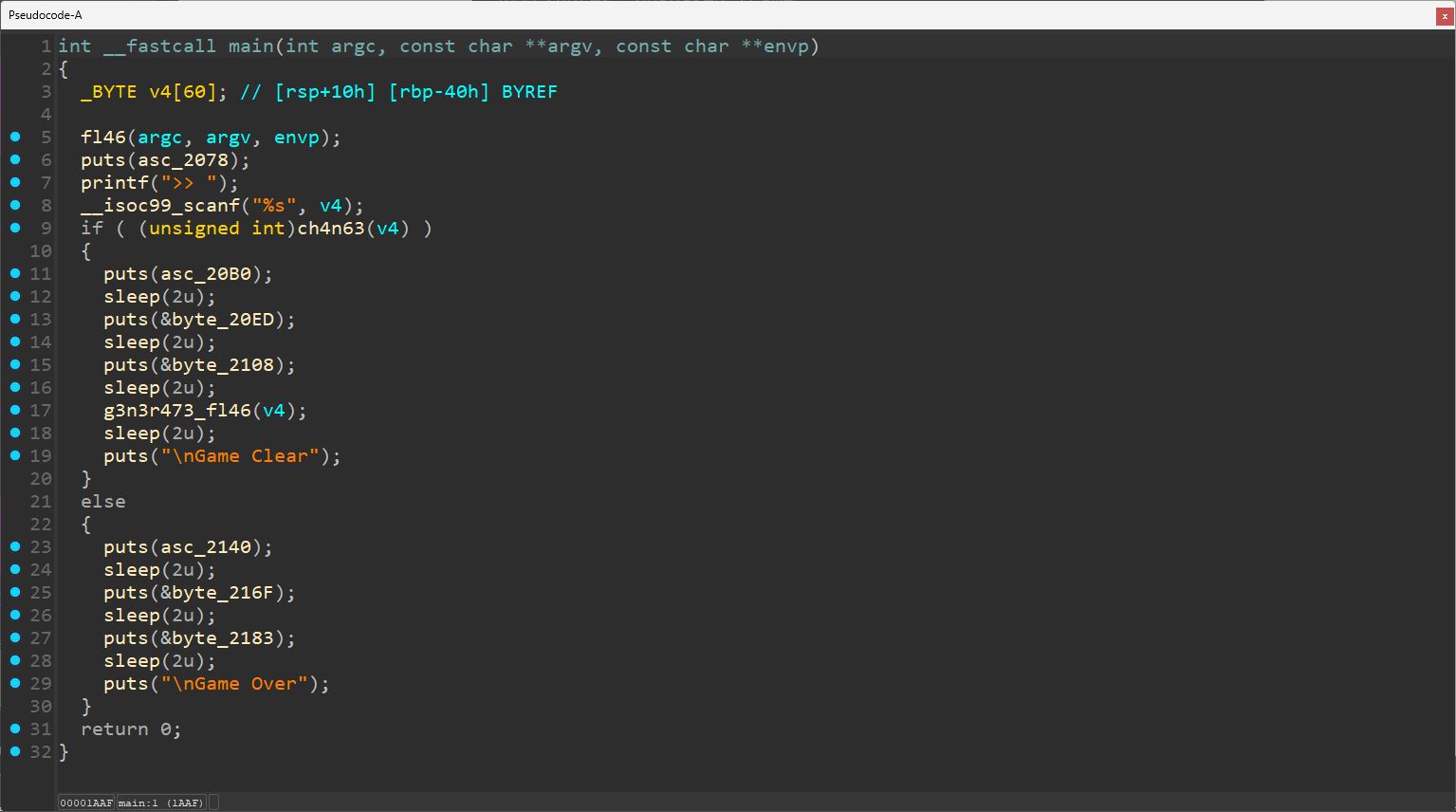Click line number 10

click(40, 251)
